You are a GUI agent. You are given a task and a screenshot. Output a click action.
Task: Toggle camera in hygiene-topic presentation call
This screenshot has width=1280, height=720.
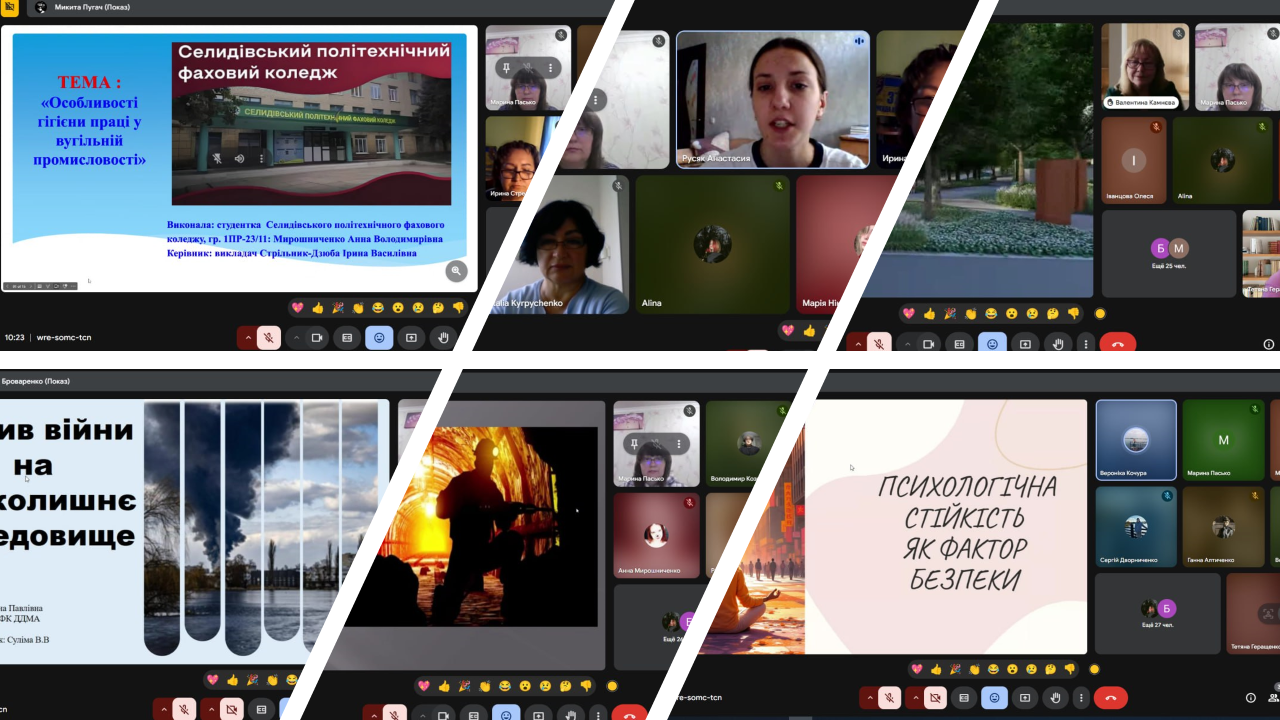coord(317,338)
